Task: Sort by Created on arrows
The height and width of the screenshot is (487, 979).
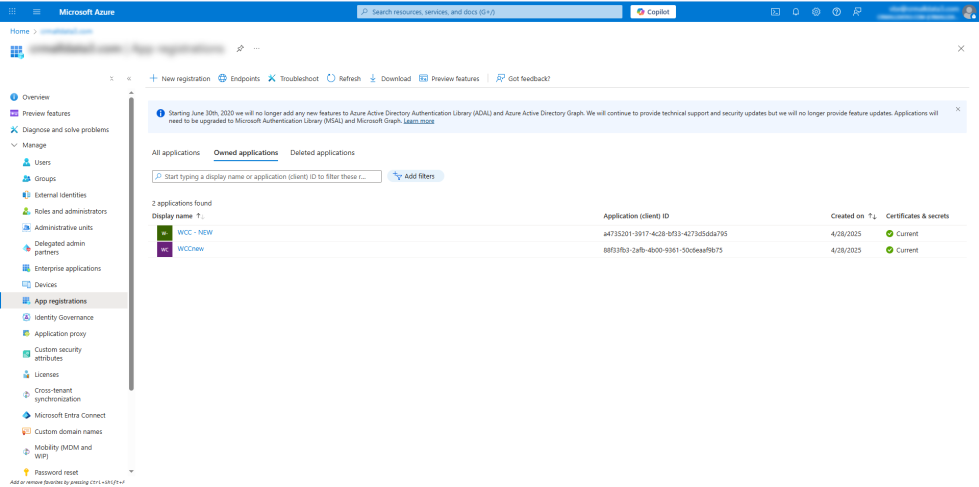Action: pyautogui.click(x=872, y=216)
